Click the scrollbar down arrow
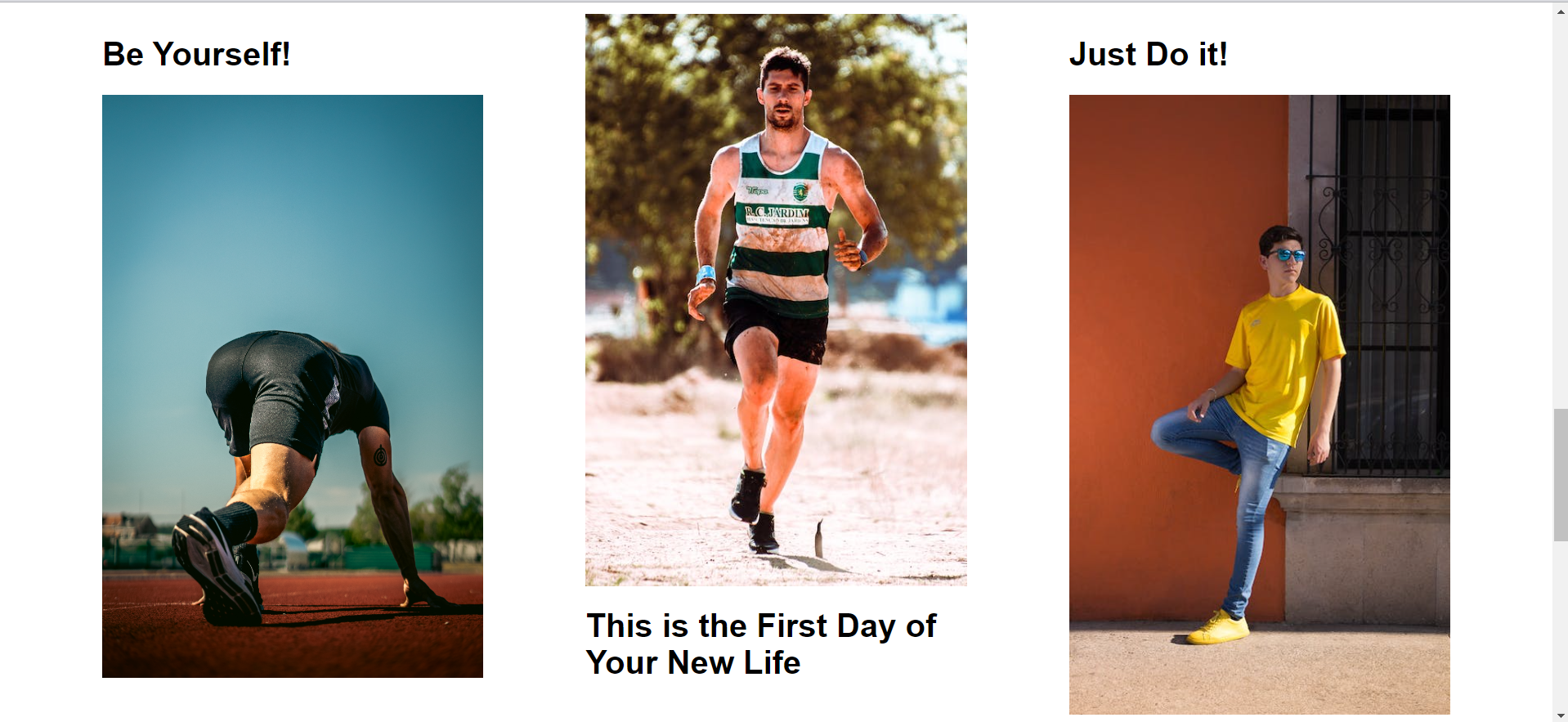 [1561, 715]
